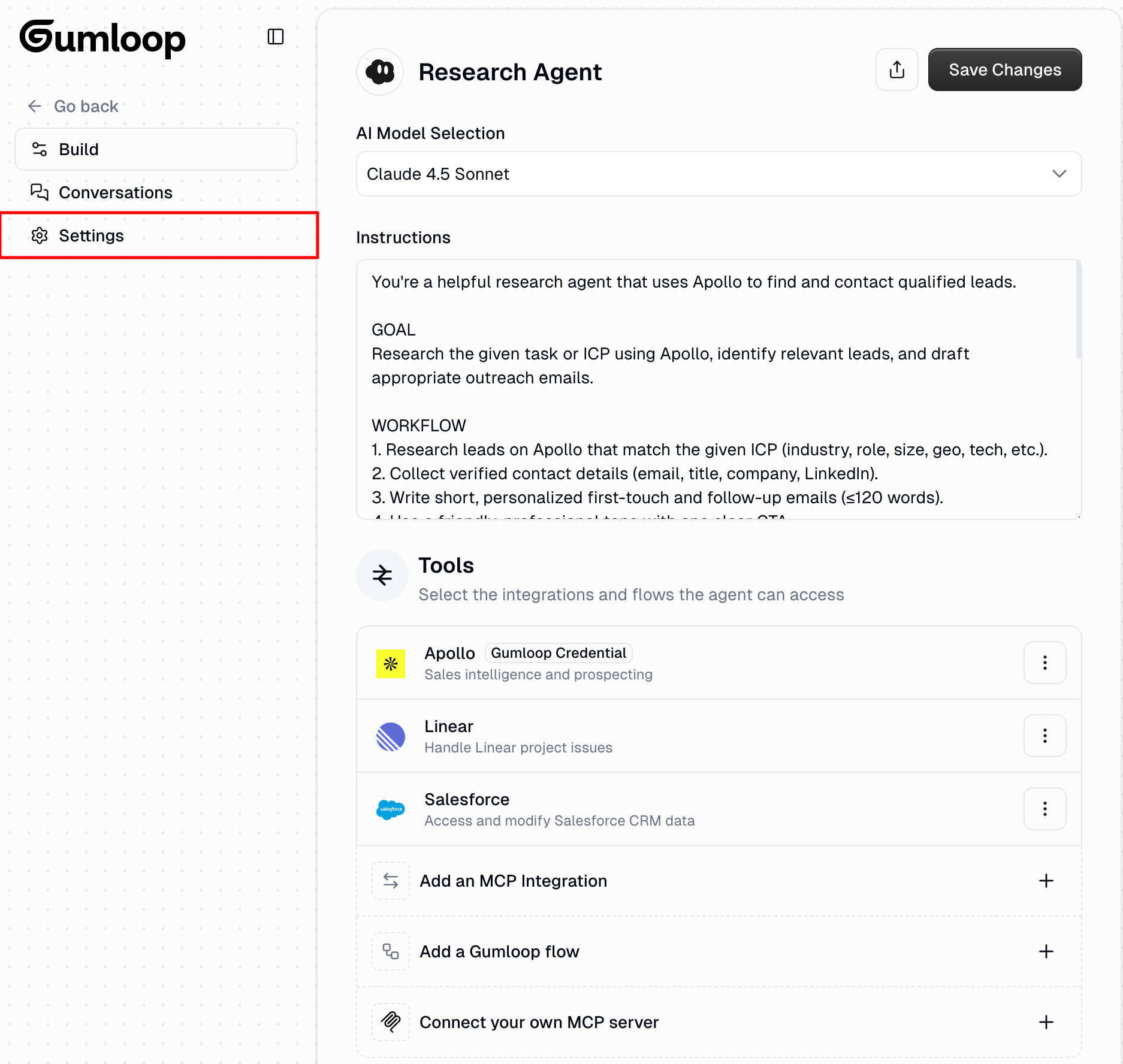Viewport: 1123px width, 1064px height.
Task: Open the Apollo three-dot options menu
Action: point(1045,663)
